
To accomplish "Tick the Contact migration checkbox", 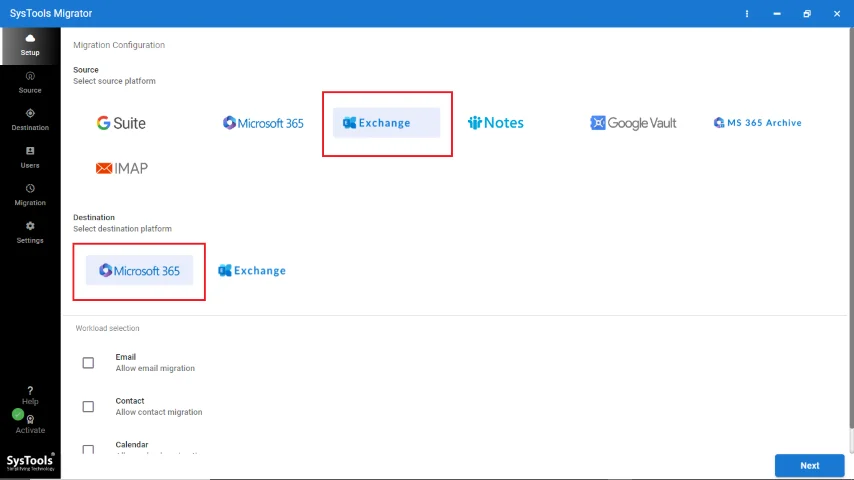I will pos(88,406).
